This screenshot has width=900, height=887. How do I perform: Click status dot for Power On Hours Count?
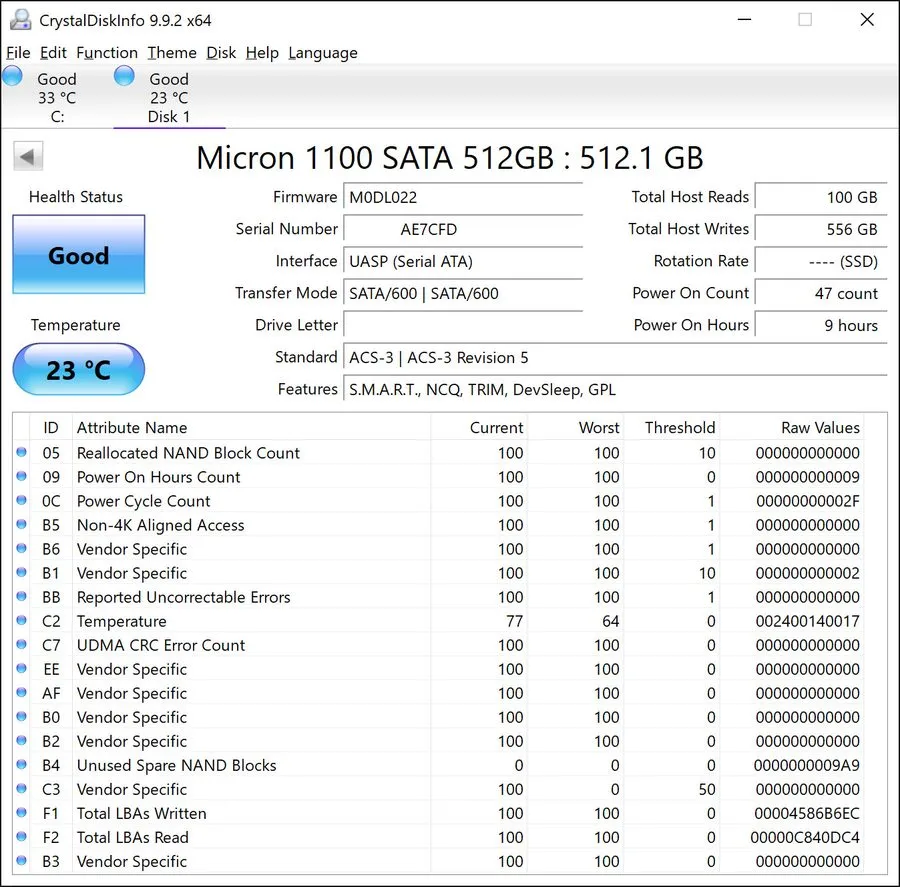(22, 477)
